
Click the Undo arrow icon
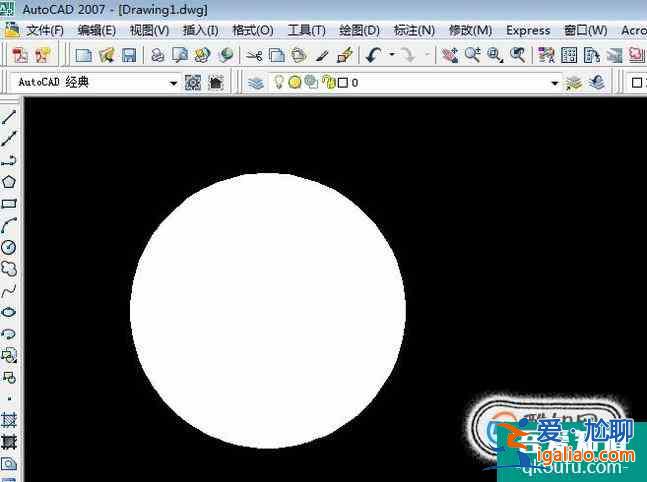tap(374, 55)
